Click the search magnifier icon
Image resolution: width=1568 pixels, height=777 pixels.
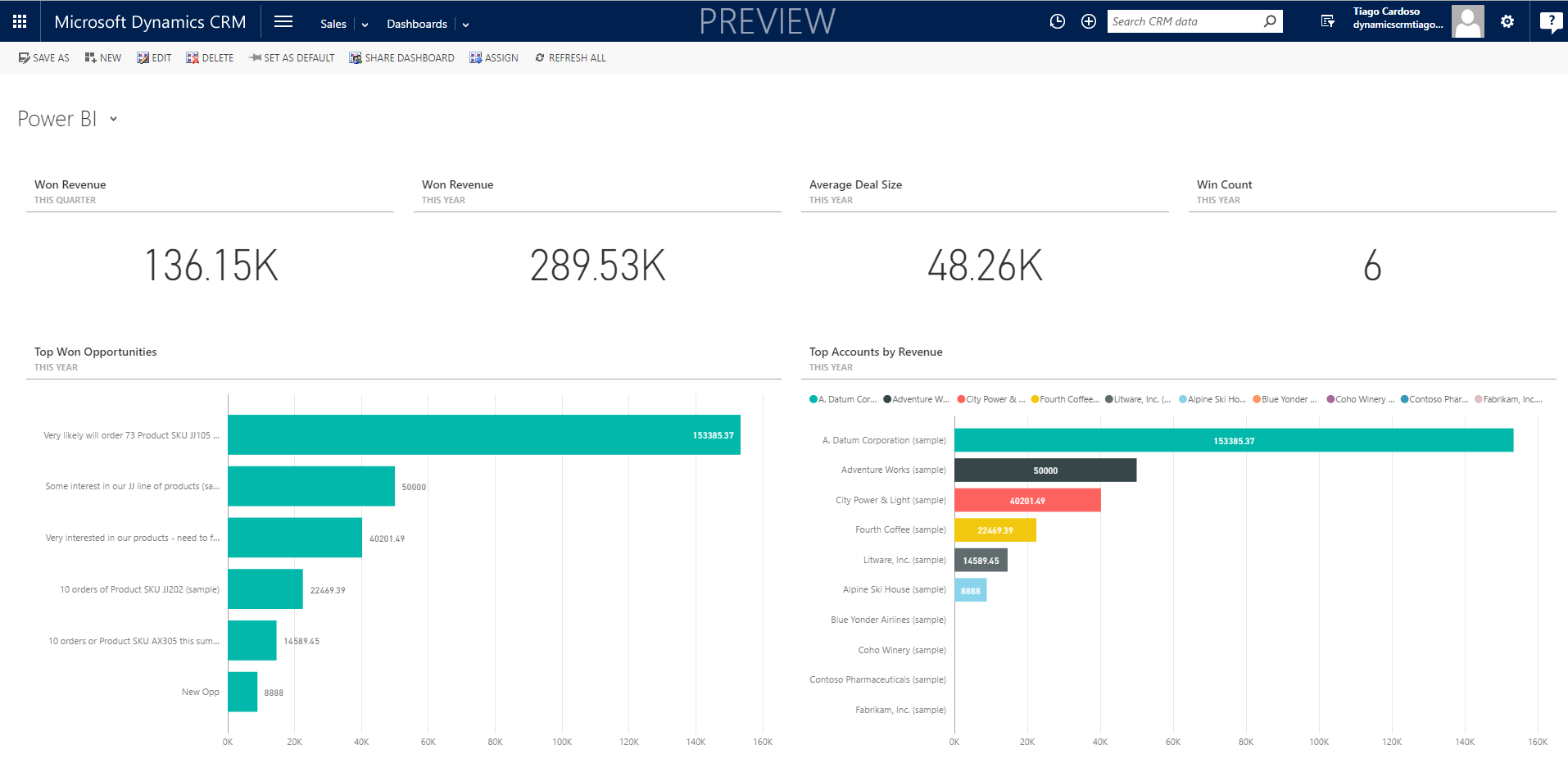pyautogui.click(x=1269, y=21)
